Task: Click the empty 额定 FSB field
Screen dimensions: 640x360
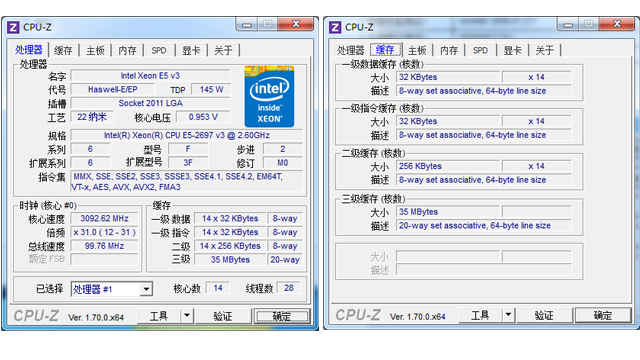Action: point(104,259)
